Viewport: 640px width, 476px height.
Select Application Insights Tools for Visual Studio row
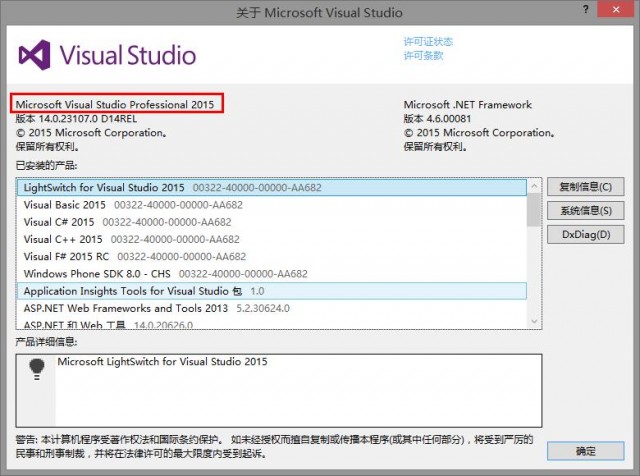271,291
